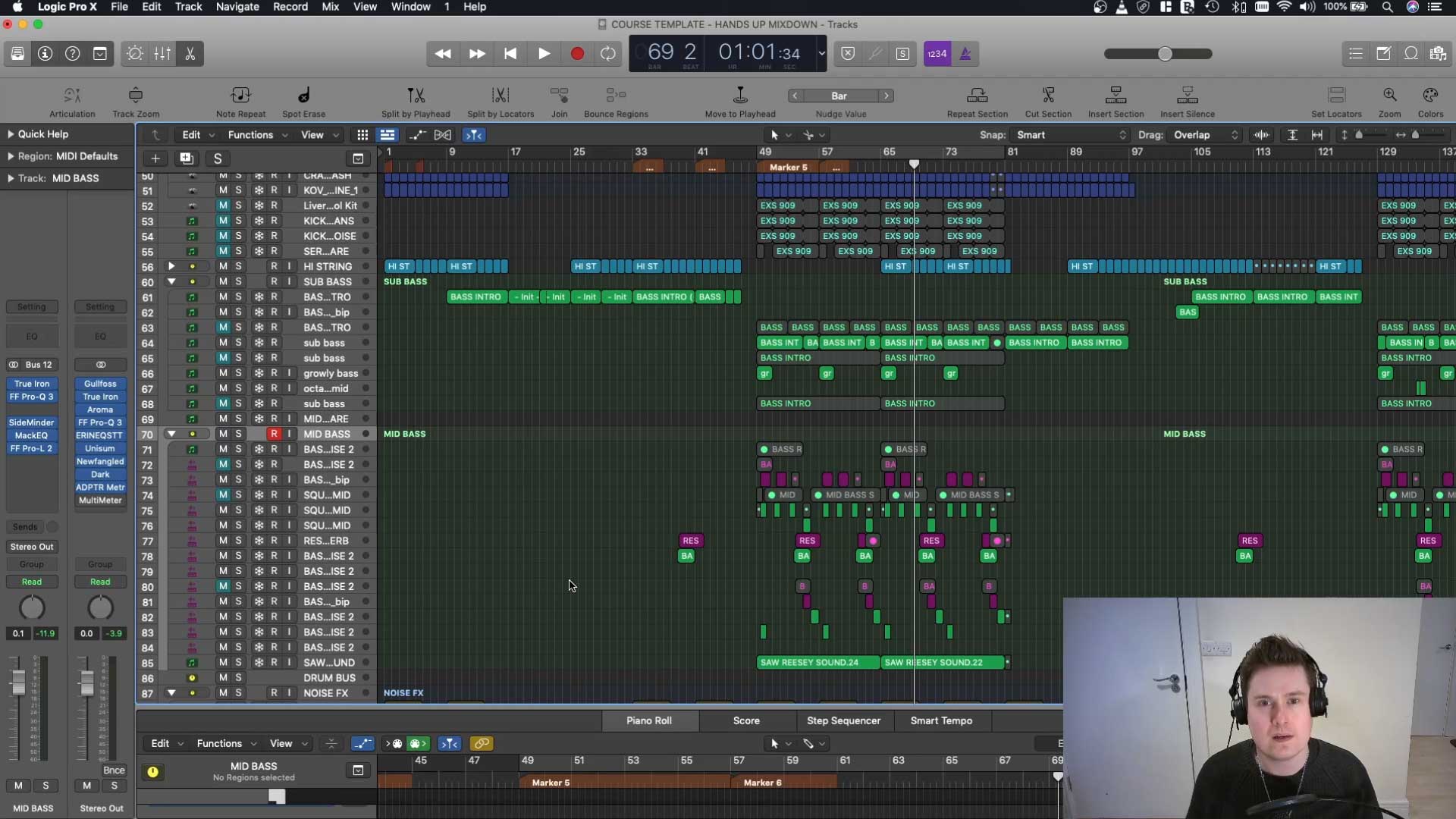
Task: Open the Navigate menu
Action: point(237,7)
